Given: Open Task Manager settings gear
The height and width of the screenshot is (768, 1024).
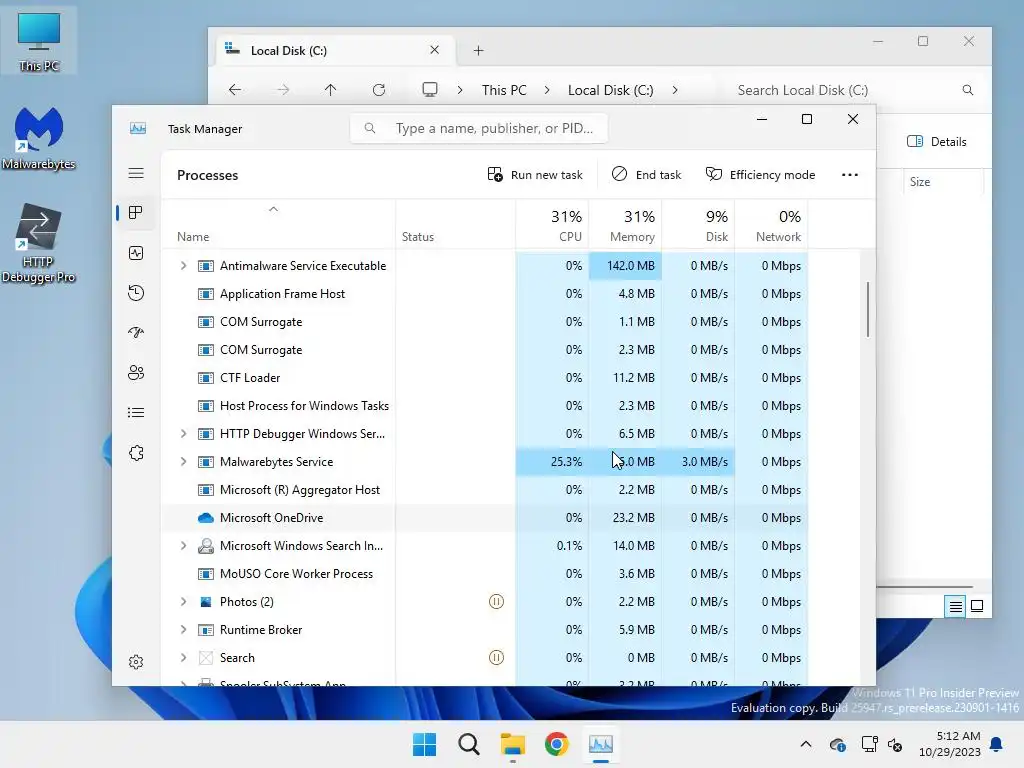Looking at the screenshot, I should pos(136,662).
